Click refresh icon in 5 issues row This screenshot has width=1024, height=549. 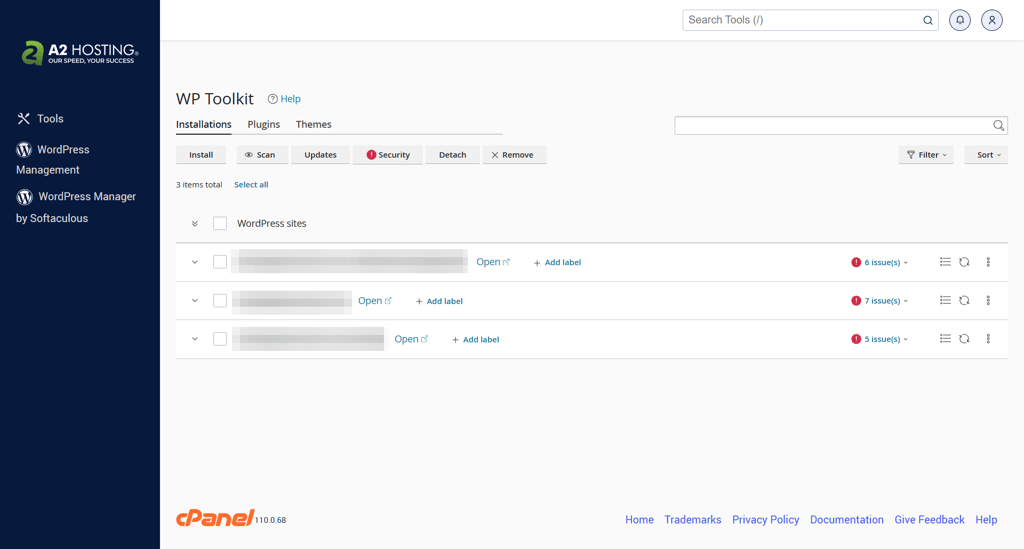tap(964, 338)
